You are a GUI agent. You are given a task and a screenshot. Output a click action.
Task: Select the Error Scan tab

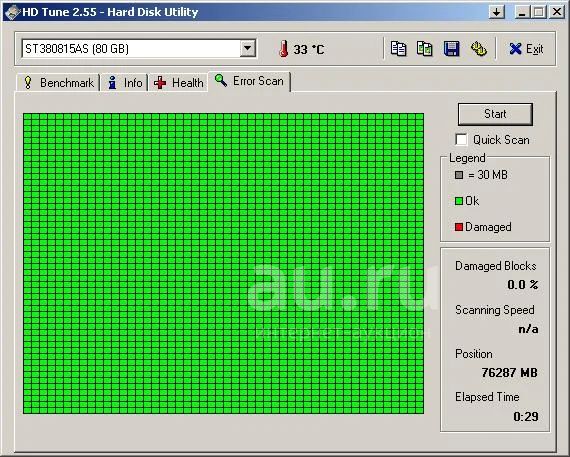click(x=249, y=81)
